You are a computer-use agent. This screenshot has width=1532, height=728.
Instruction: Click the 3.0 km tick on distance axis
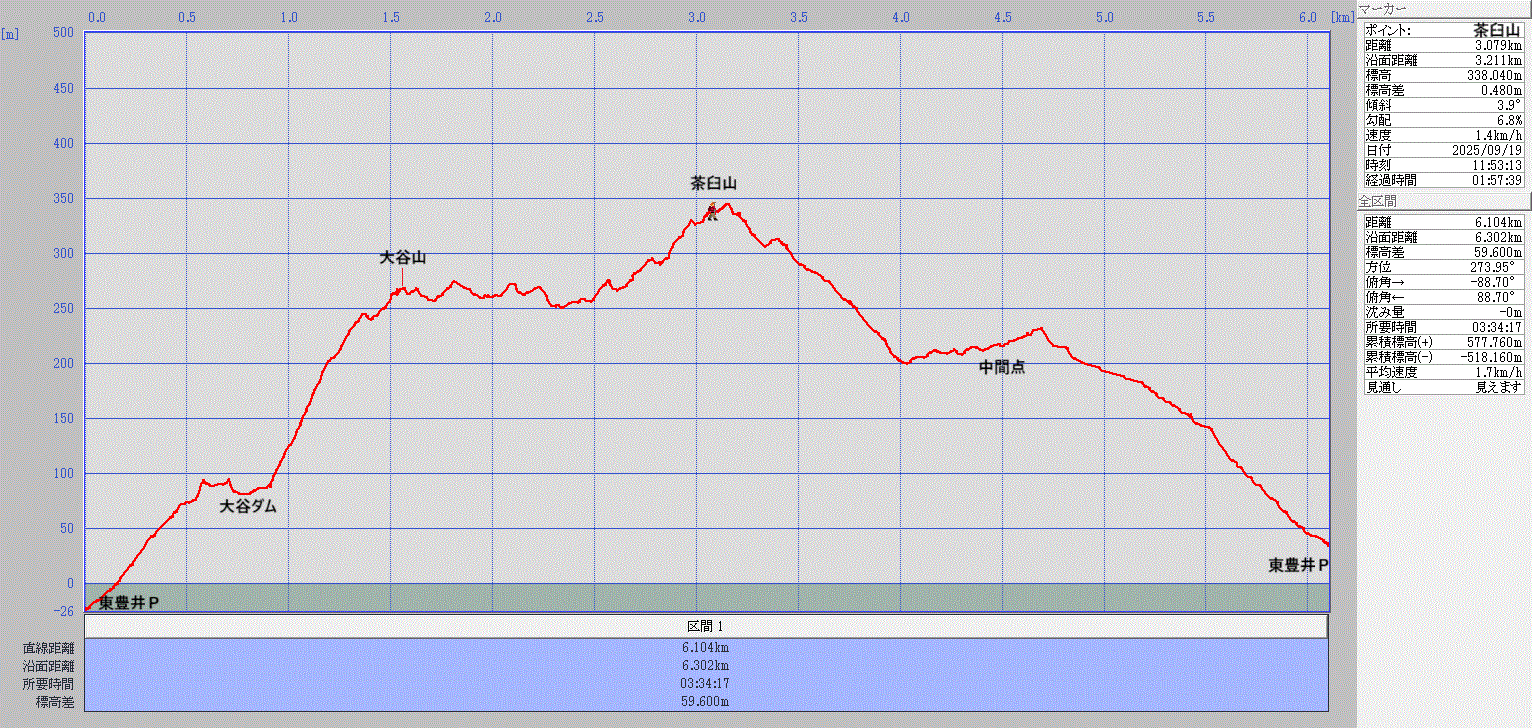697,17
